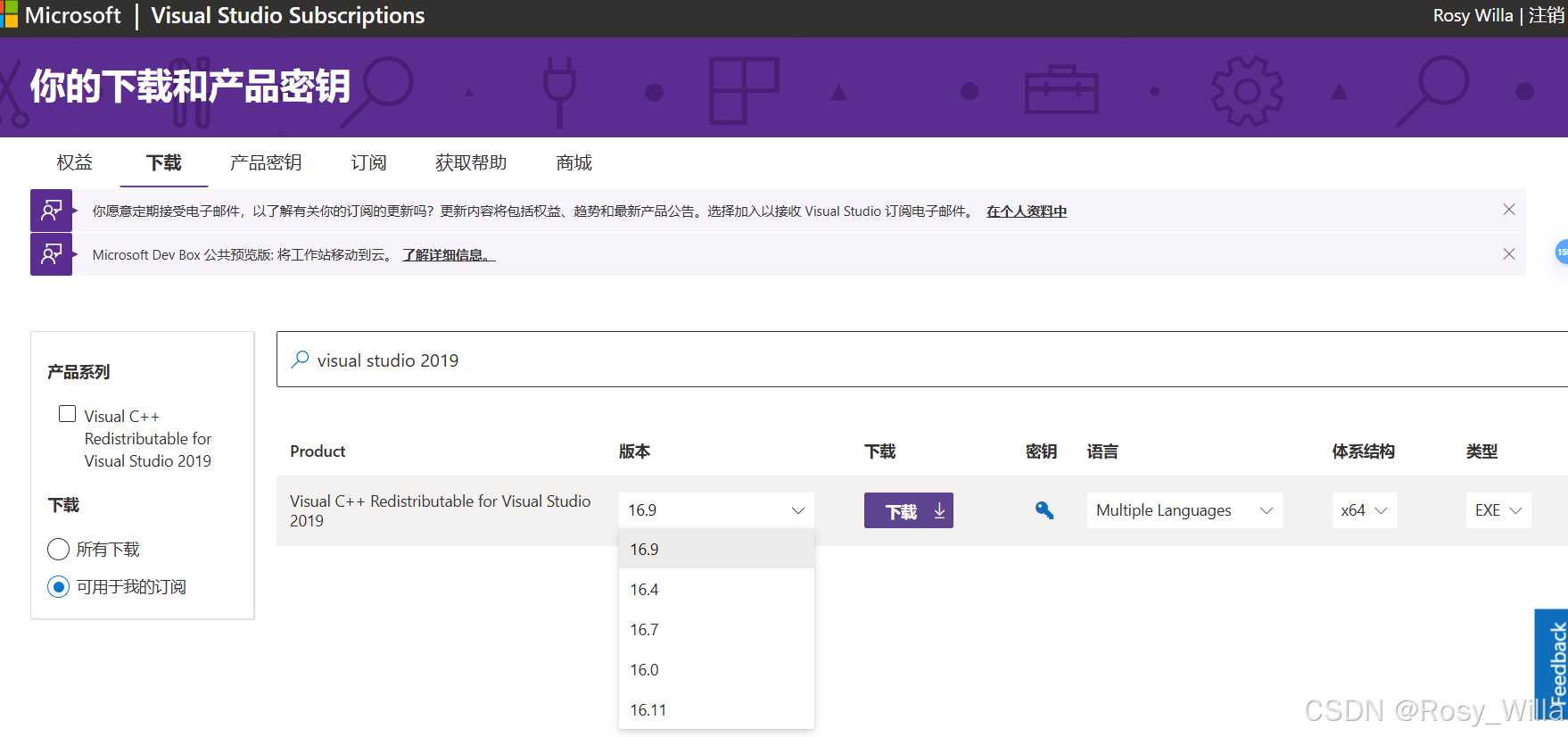
Task: Click the Product column header
Action: (x=318, y=451)
